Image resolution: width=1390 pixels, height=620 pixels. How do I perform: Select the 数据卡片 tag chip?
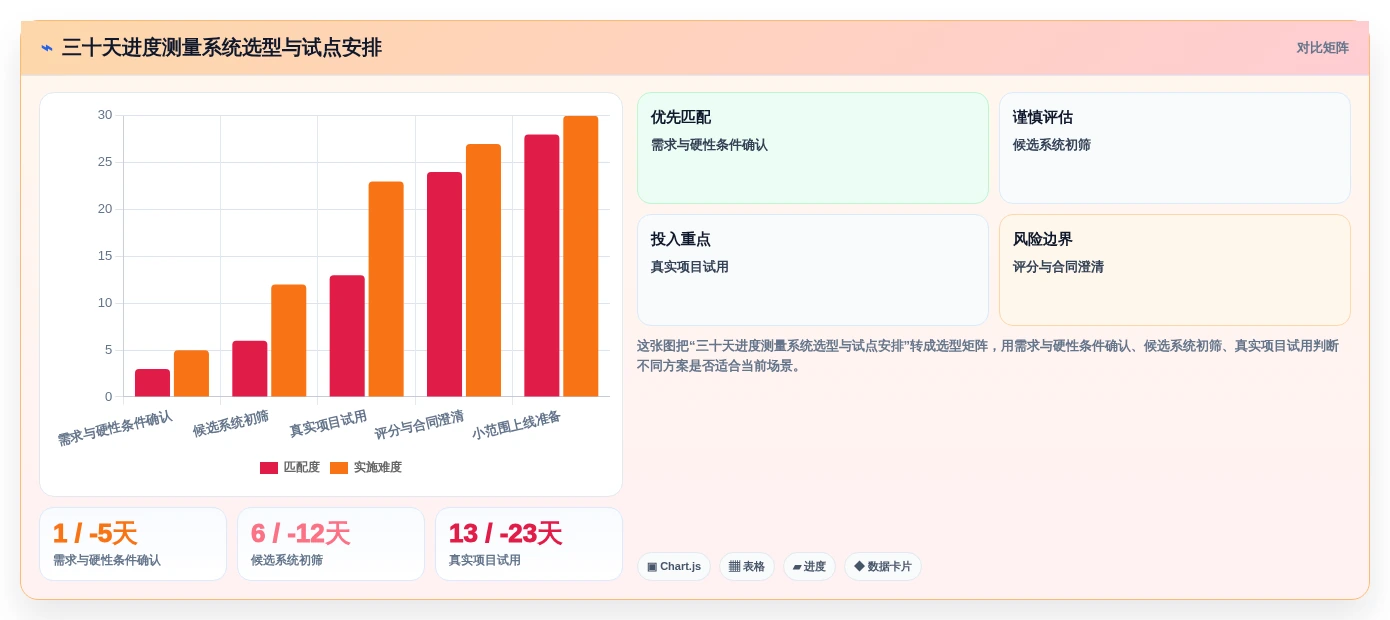[883, 566]
